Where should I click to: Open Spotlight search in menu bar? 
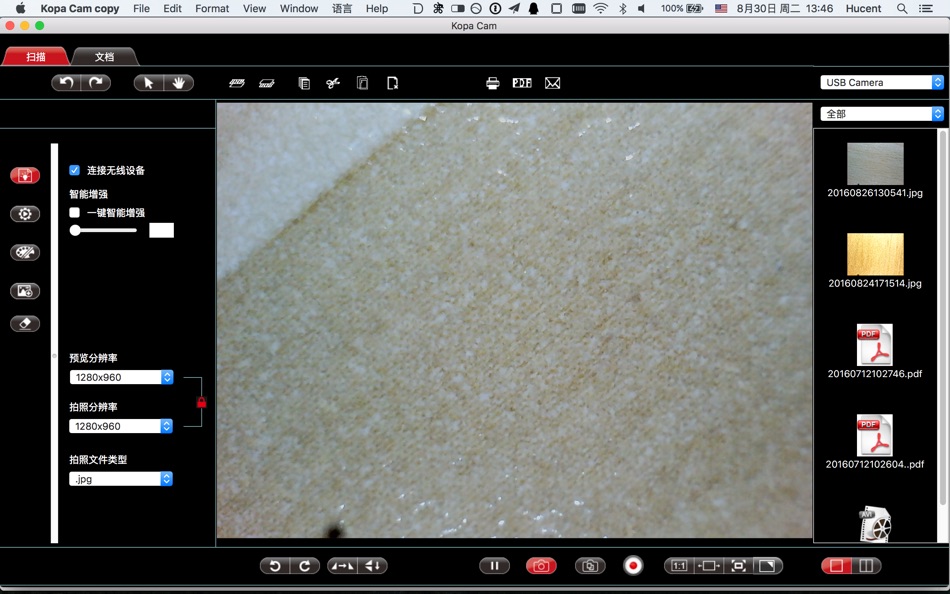point(902,8)
